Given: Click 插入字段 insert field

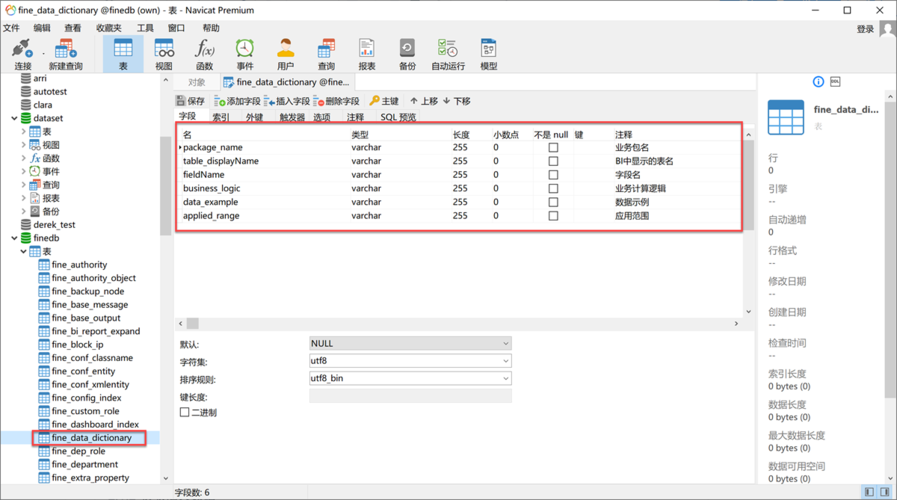Looking at the screenshot, I should [287, 101].
